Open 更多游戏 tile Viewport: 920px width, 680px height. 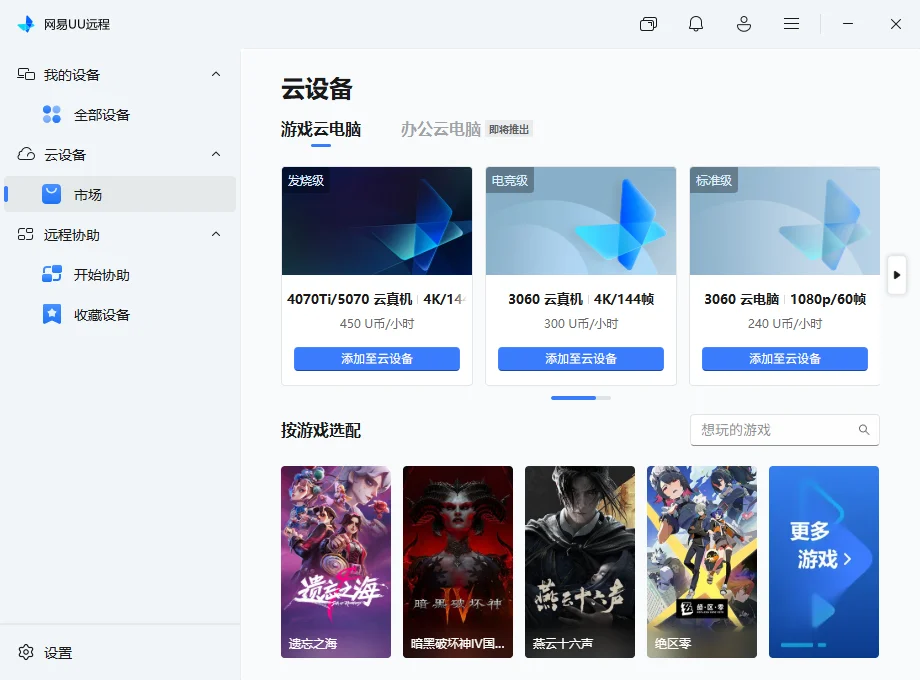824,561
